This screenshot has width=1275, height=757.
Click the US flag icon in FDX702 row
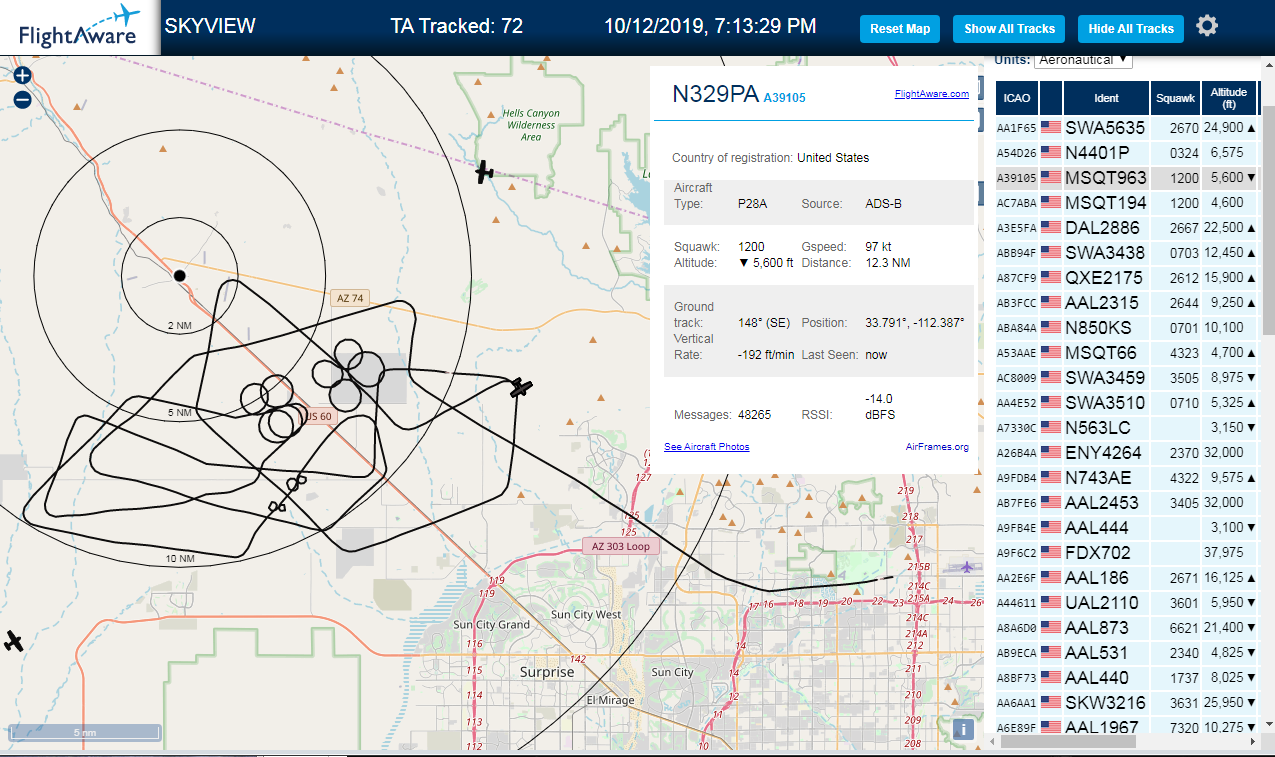click(x=1051, y=553)
